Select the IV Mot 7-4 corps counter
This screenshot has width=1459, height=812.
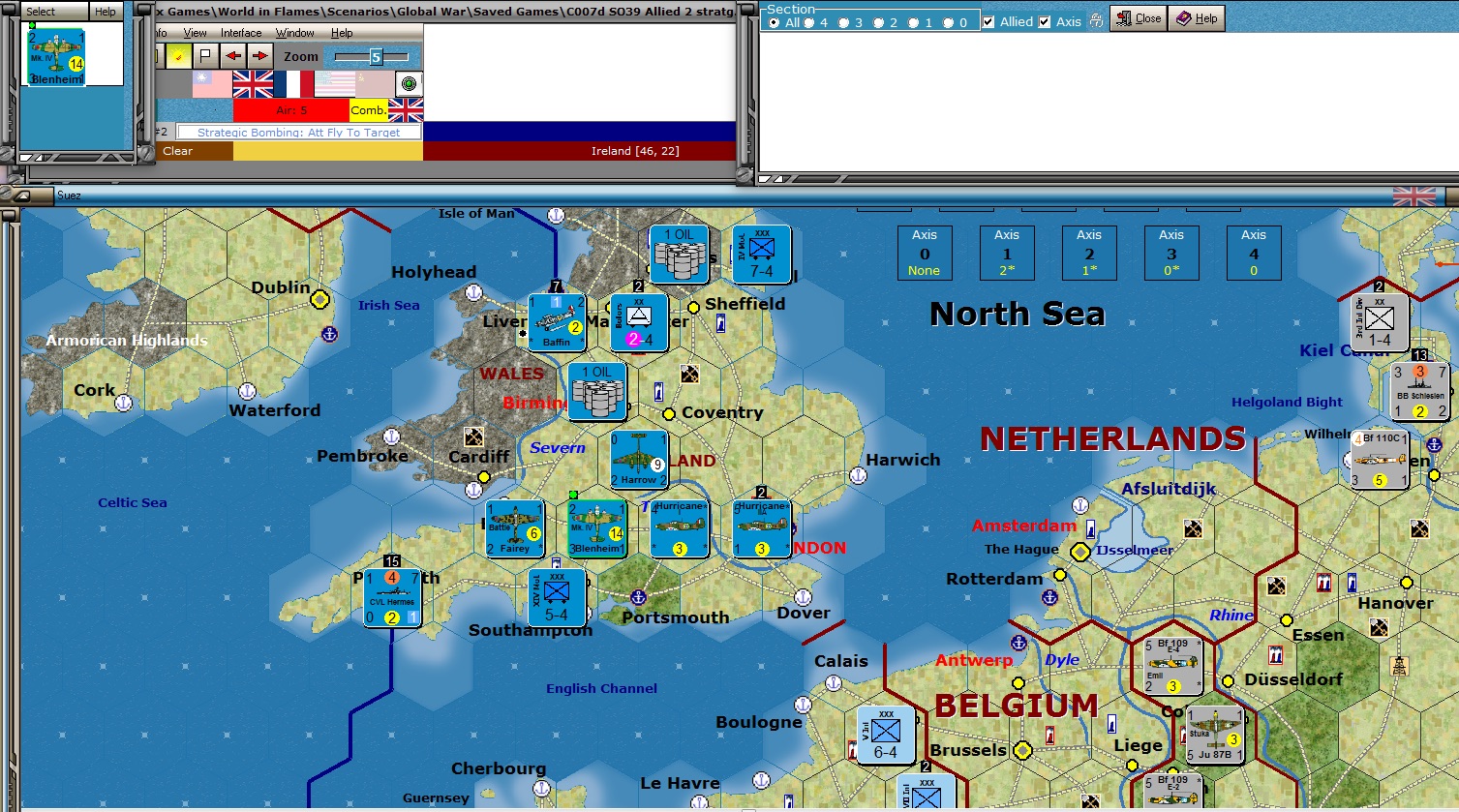click(x=762, y=254)
